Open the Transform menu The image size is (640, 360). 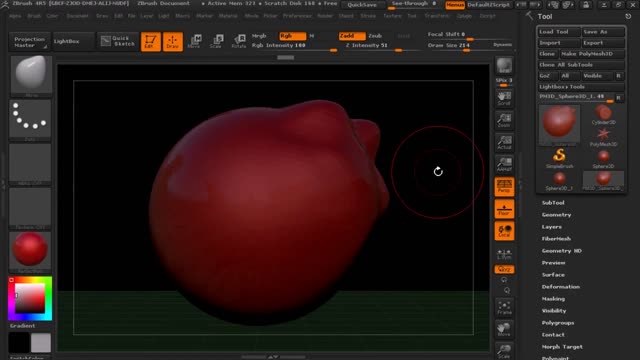pyautogui.click(x=437, y=16)
